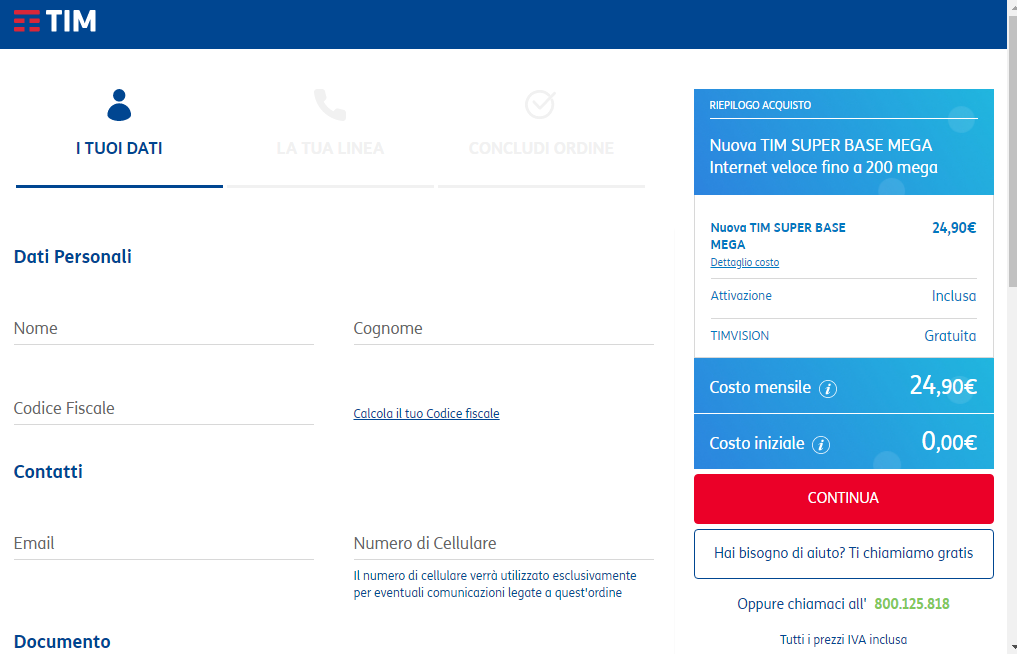Click the 0,00€ initial cost amount
Image resolution: width=1017 pixels, height=654 pixels.
(949, 442)
